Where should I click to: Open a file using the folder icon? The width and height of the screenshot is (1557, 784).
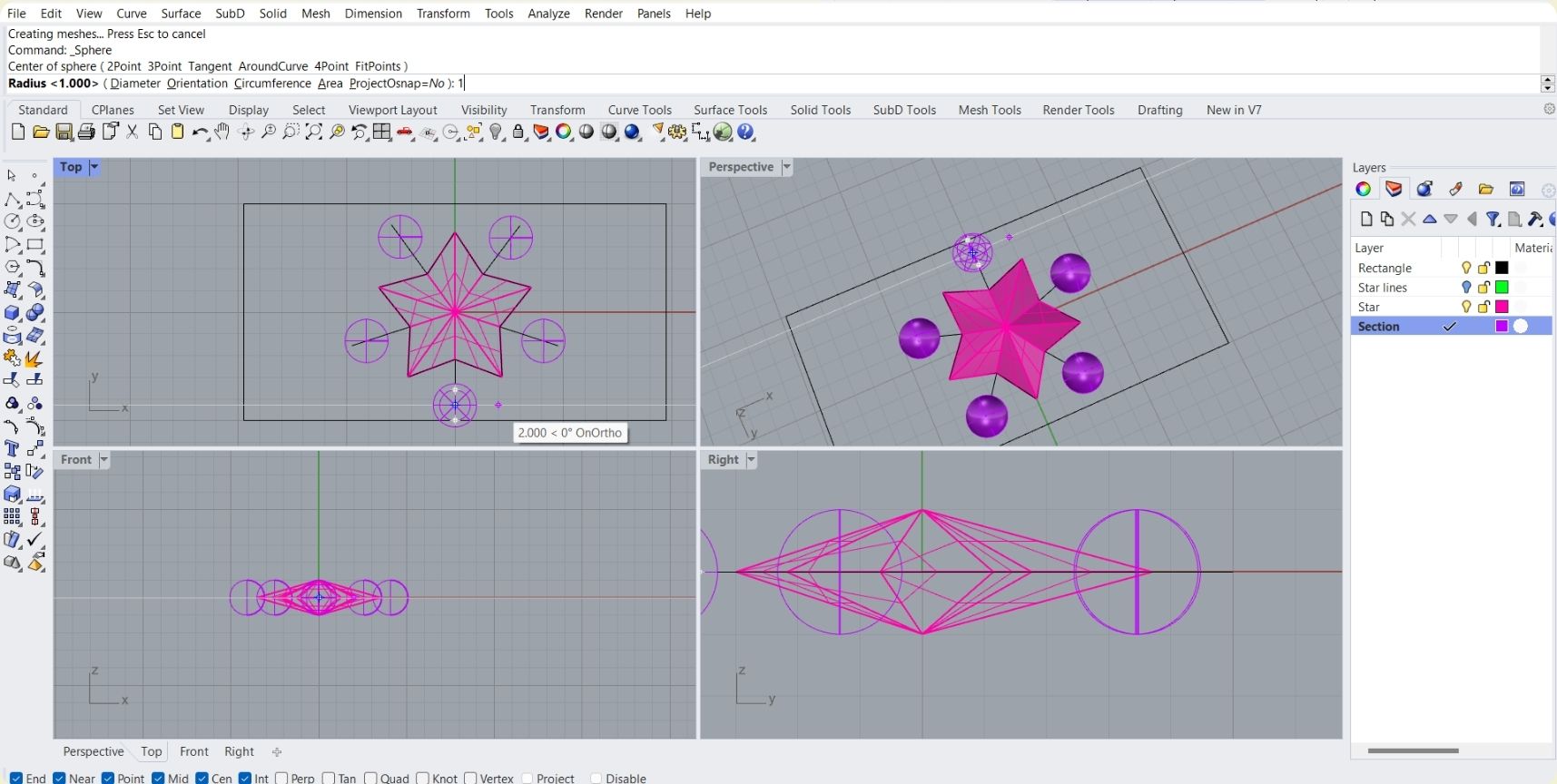point(41,132)
